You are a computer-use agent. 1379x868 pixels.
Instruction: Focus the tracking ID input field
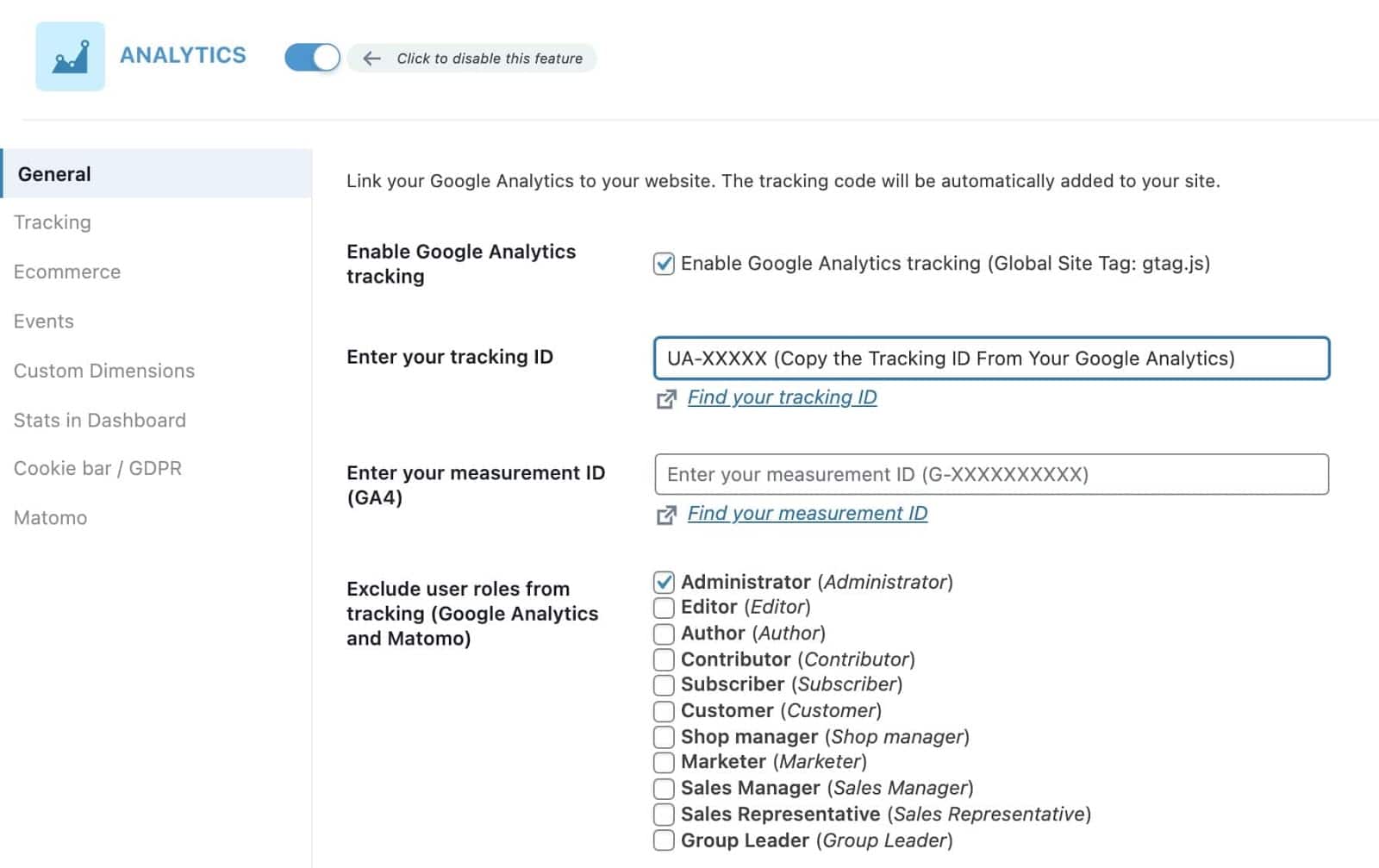click(x=991, y=358)
